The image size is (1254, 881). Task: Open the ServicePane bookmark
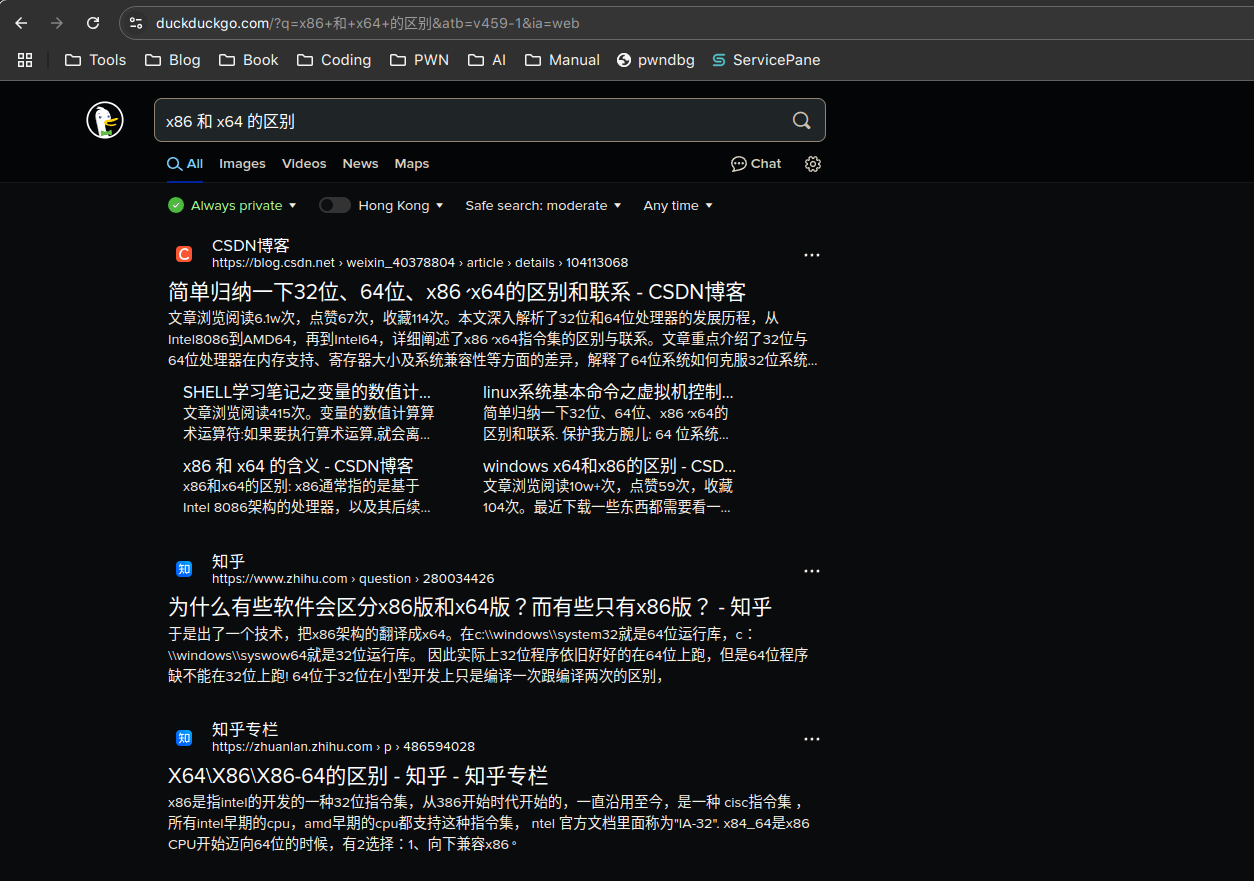[x=766, y=60]
